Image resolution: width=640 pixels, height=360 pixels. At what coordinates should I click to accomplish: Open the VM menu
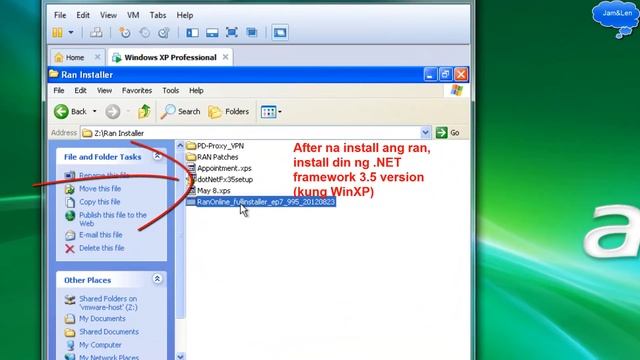133,15
